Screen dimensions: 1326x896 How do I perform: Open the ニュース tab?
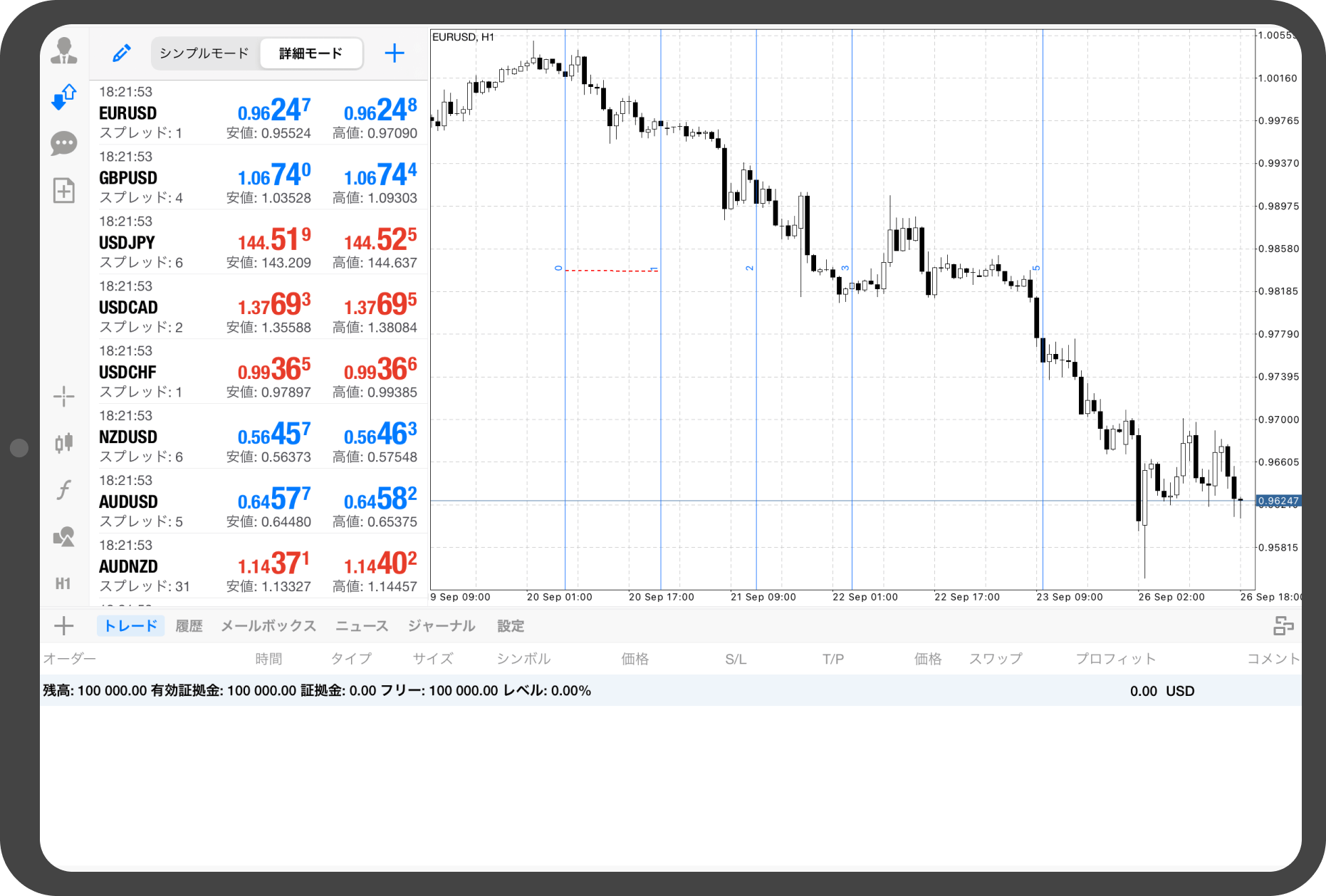(362, 626)
